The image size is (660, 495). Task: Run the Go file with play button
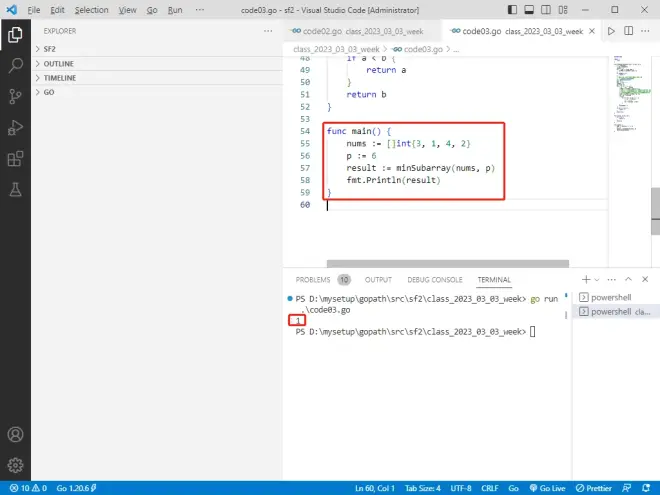[612, 31]
